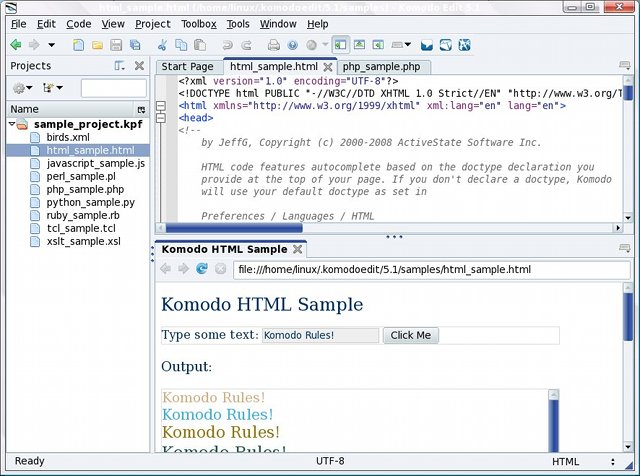Open the project tools dropdown beside the gear
Viewport: 640px width, 476px height.
(x=53, y=88)
